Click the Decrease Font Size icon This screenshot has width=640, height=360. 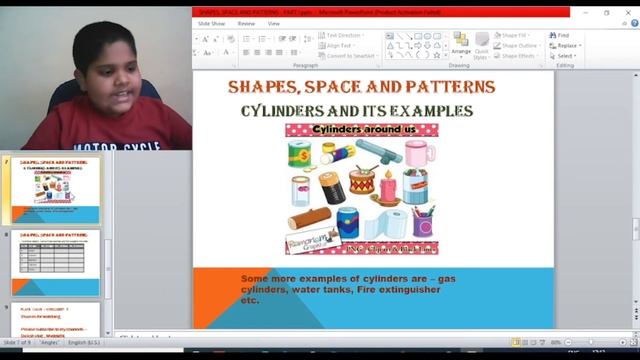(216, 39)
